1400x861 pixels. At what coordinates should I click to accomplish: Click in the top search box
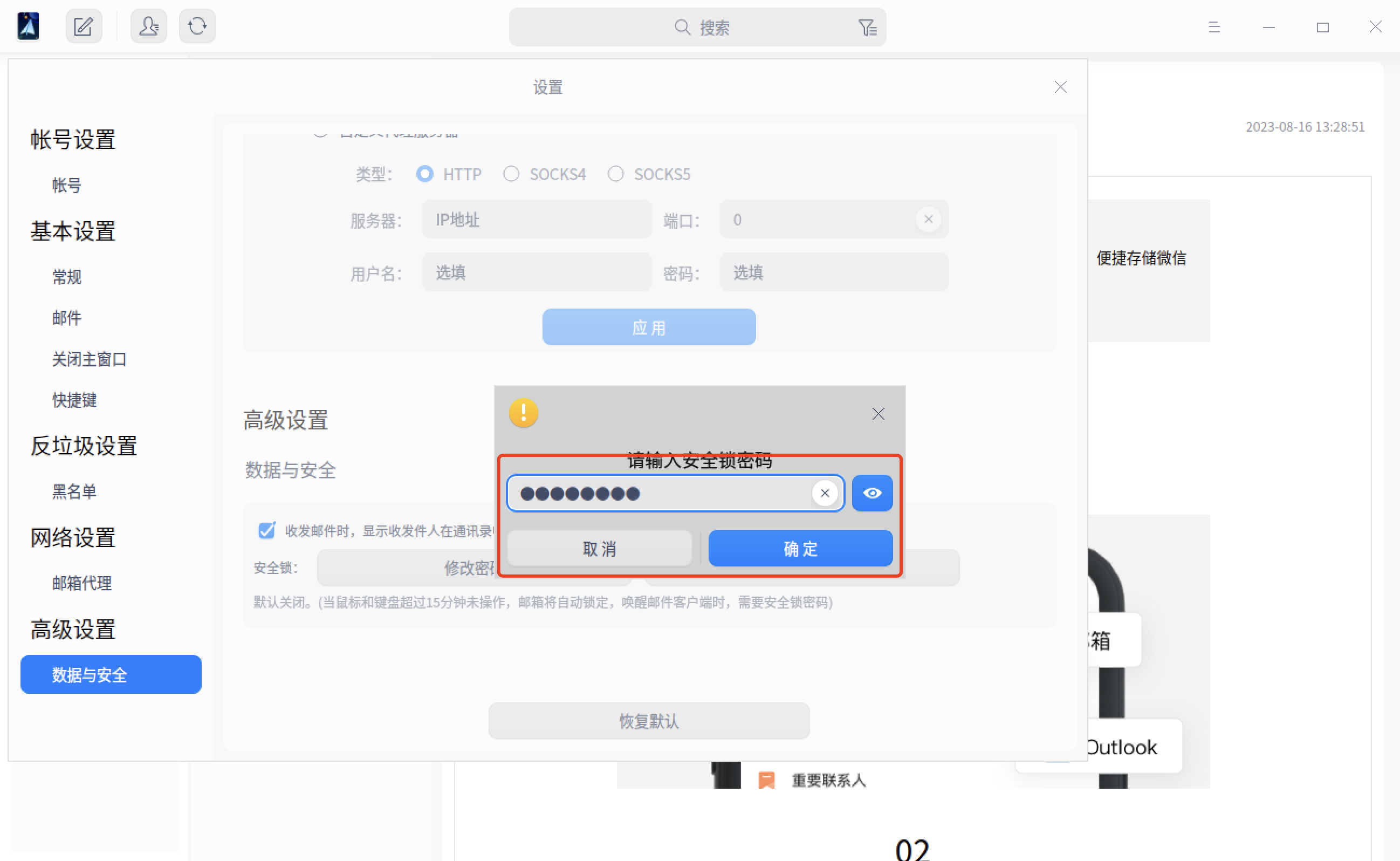tap(697, 28)
